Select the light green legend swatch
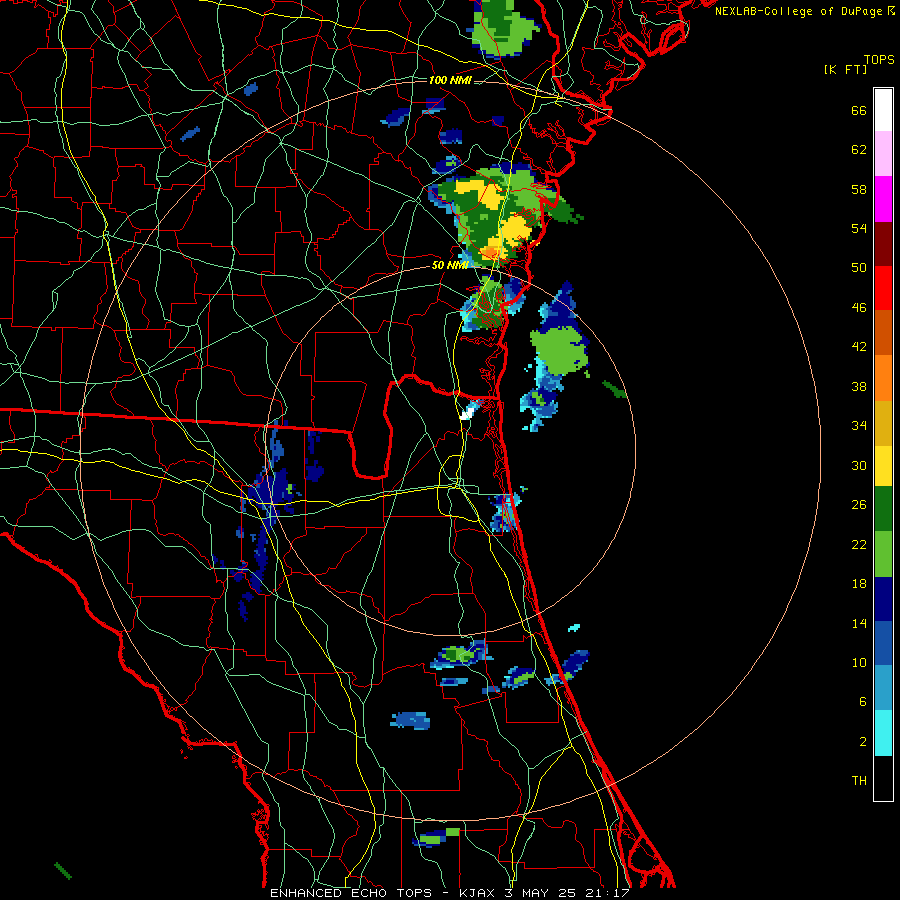Viewport: 900px width, 900px height. [x=883, y=554]
